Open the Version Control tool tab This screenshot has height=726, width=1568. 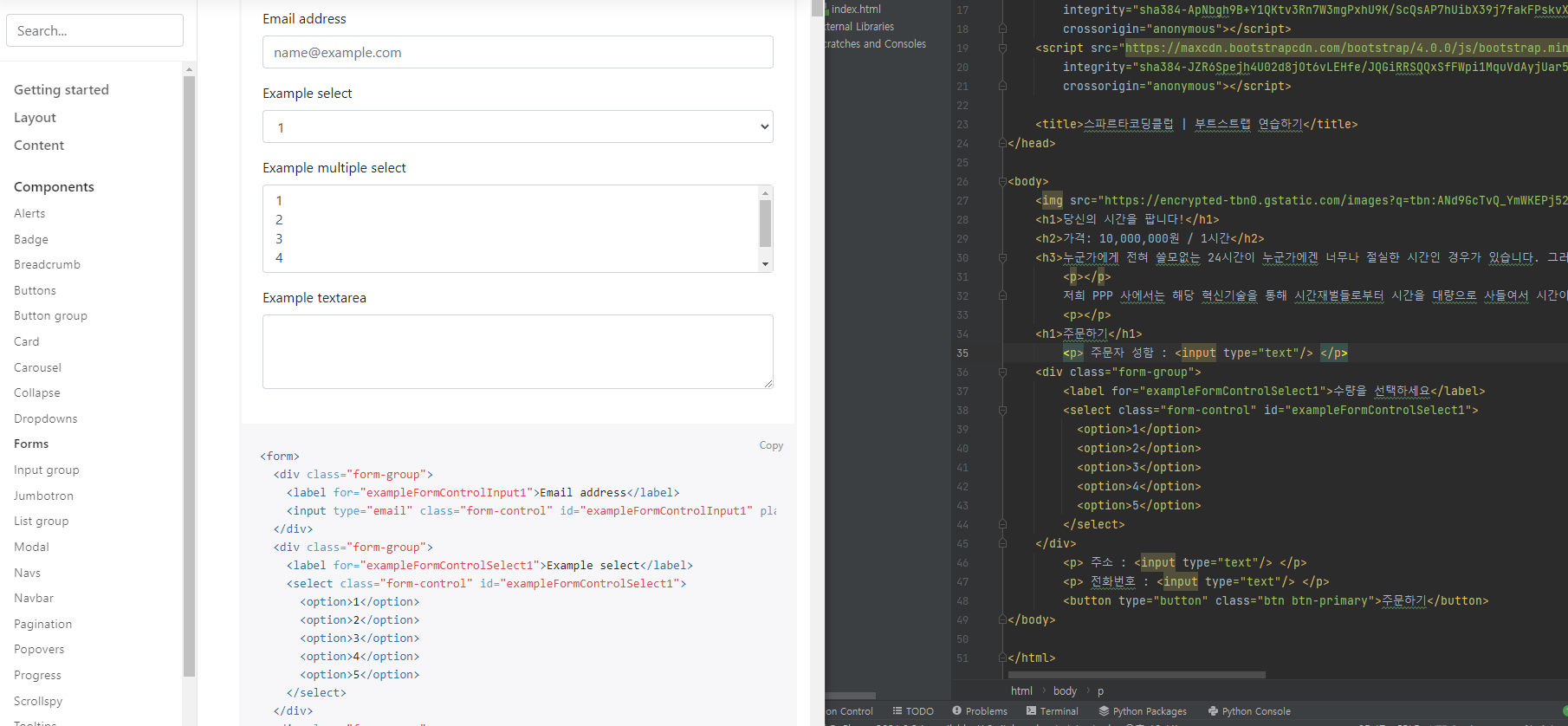(x=849, y=711)
